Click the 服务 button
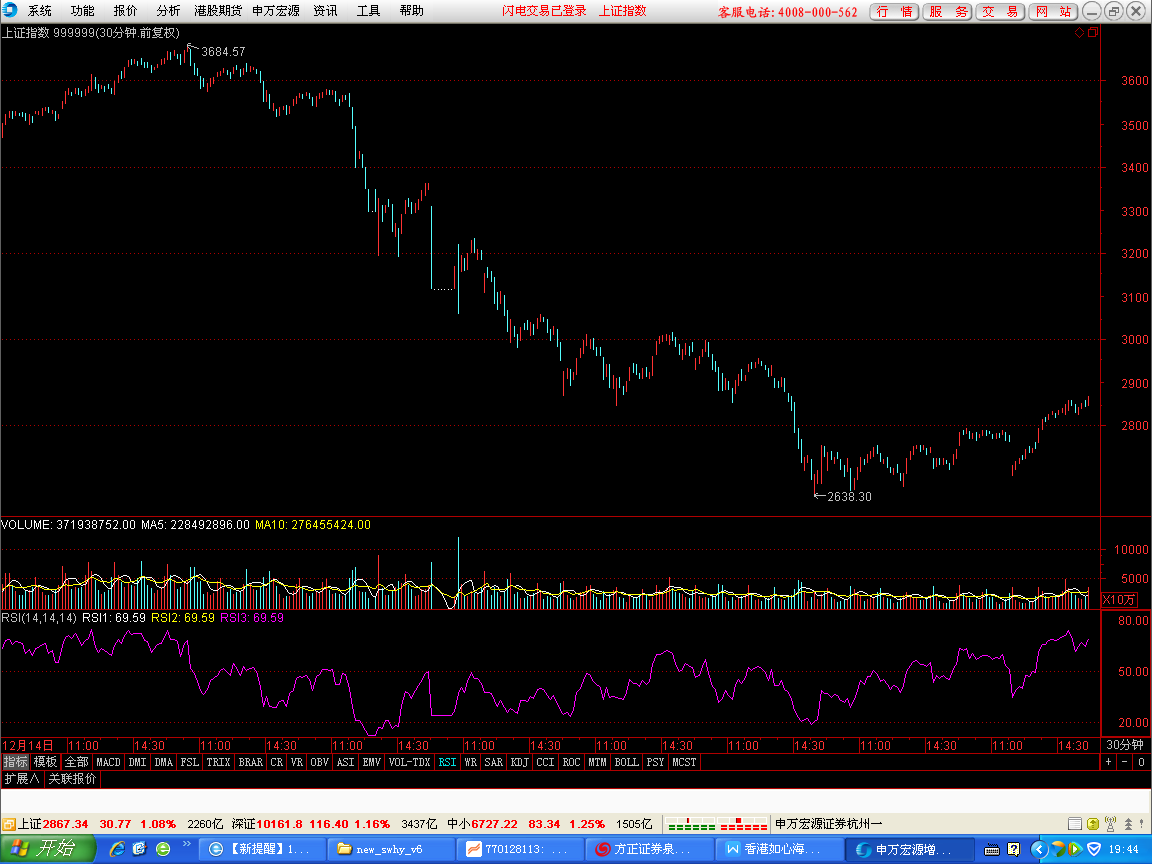 [947, 12]
